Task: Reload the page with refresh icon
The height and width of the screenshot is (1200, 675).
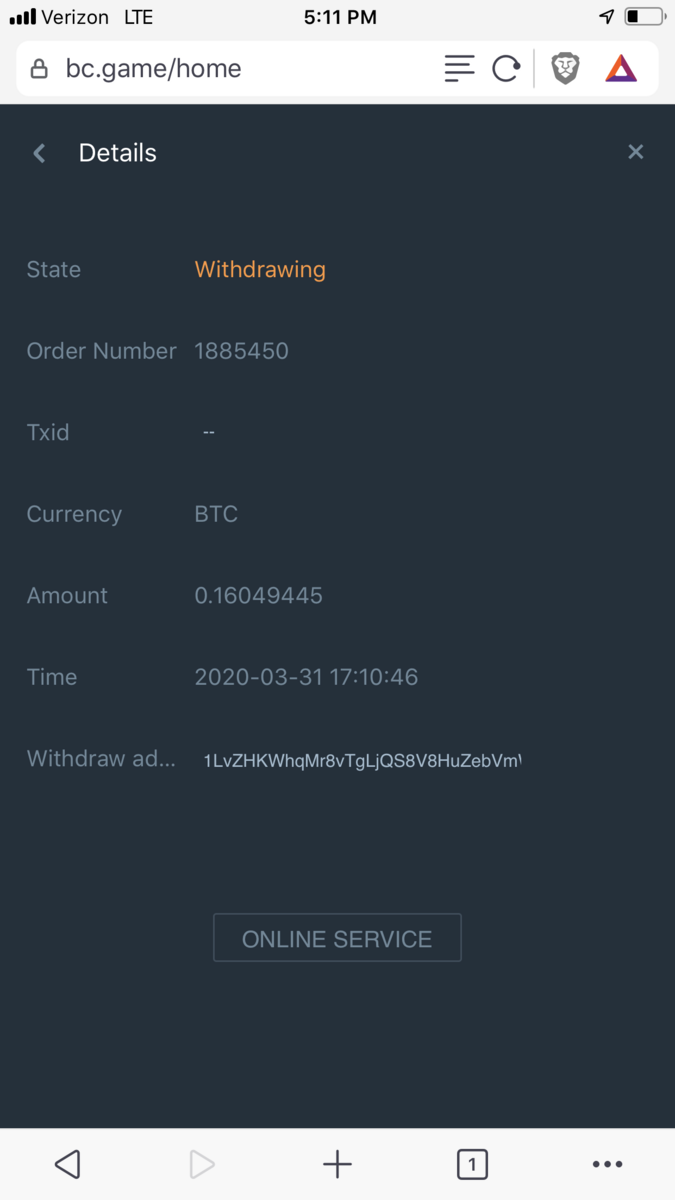Action: coord(506,69)
